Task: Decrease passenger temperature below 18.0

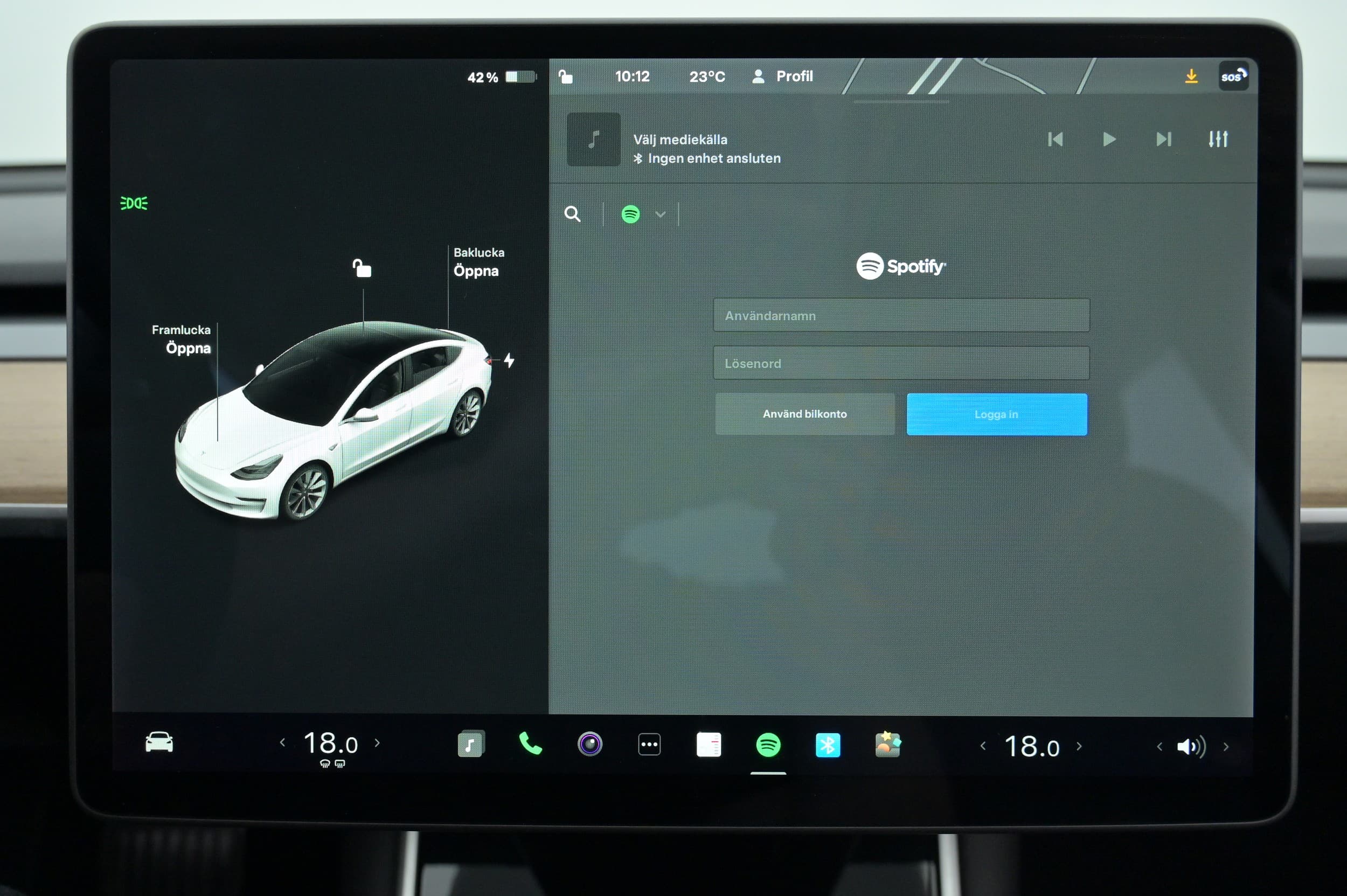Action: click(983, 746)
